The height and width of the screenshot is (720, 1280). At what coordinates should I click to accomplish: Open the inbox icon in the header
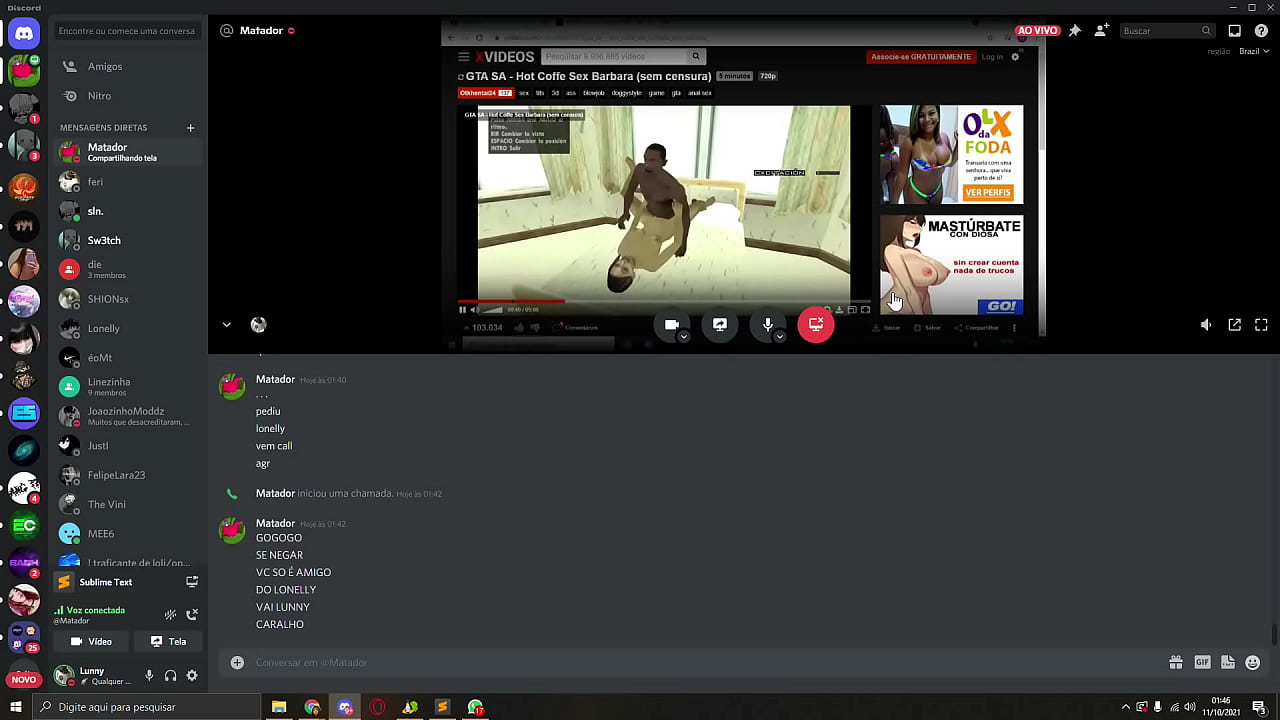1235,31
